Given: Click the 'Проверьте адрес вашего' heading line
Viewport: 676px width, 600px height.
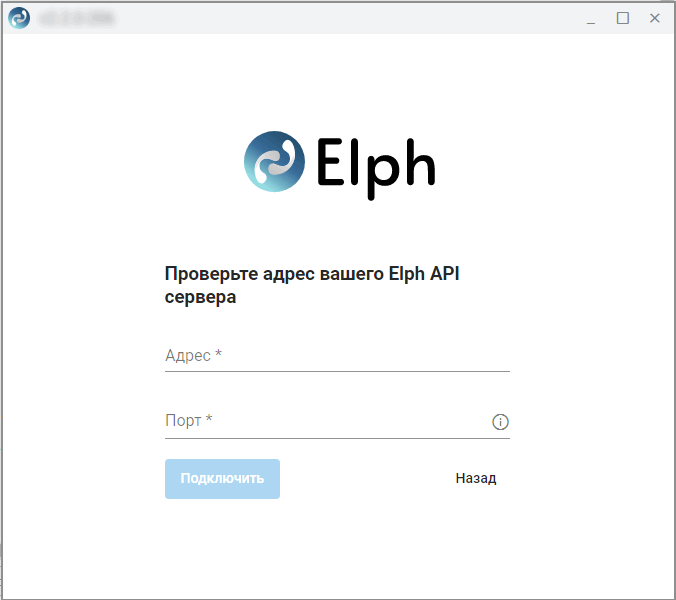Looking at the screenshot, I should pos(274,274).
